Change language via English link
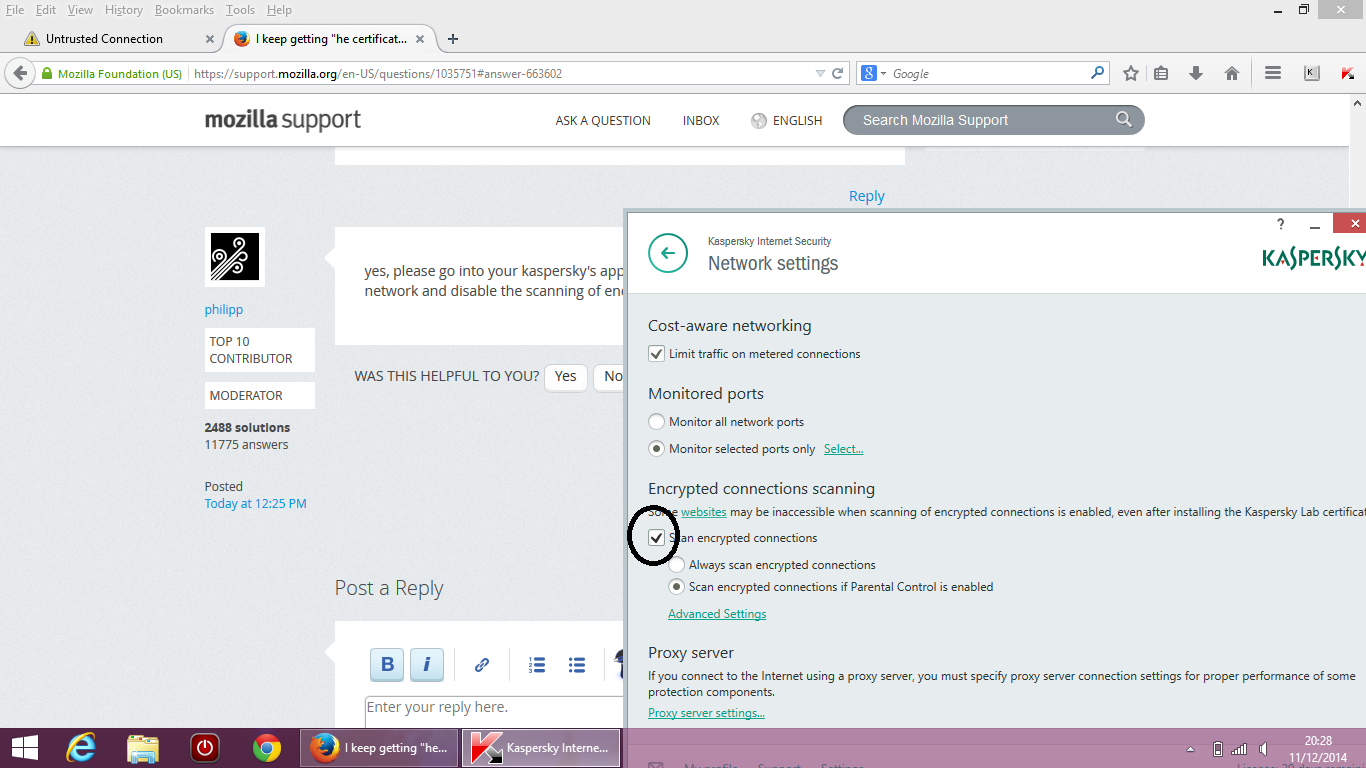The width and height of the screenshot is (1366, 768). click(x=787, y=120)
